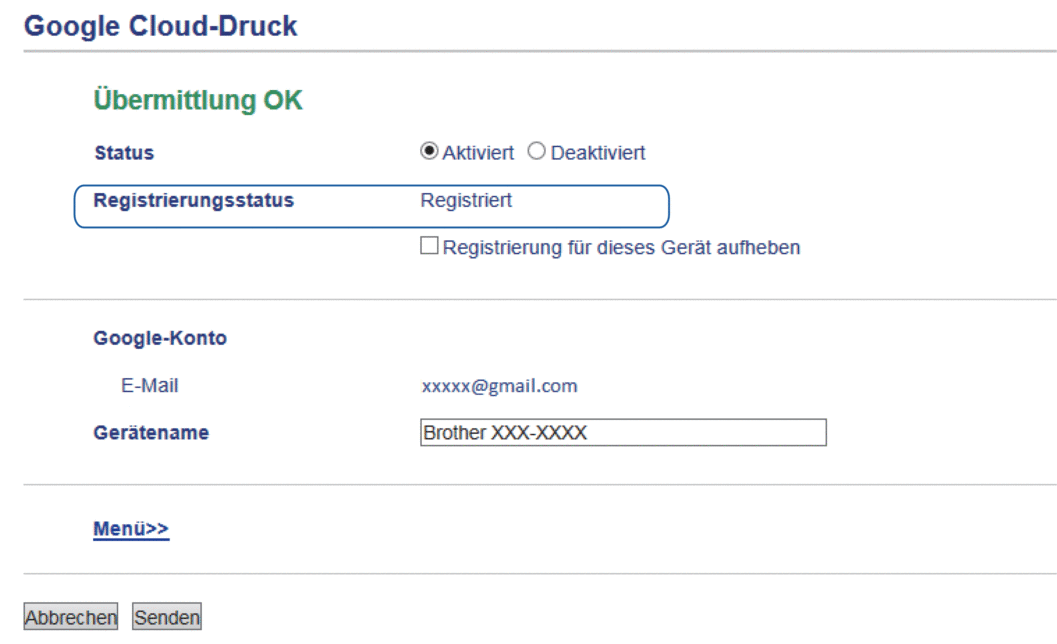The image size is (1057, 644).
Task: Check Registrierung für dieses Gerät aufheben
Action: [x=429, y=245]
